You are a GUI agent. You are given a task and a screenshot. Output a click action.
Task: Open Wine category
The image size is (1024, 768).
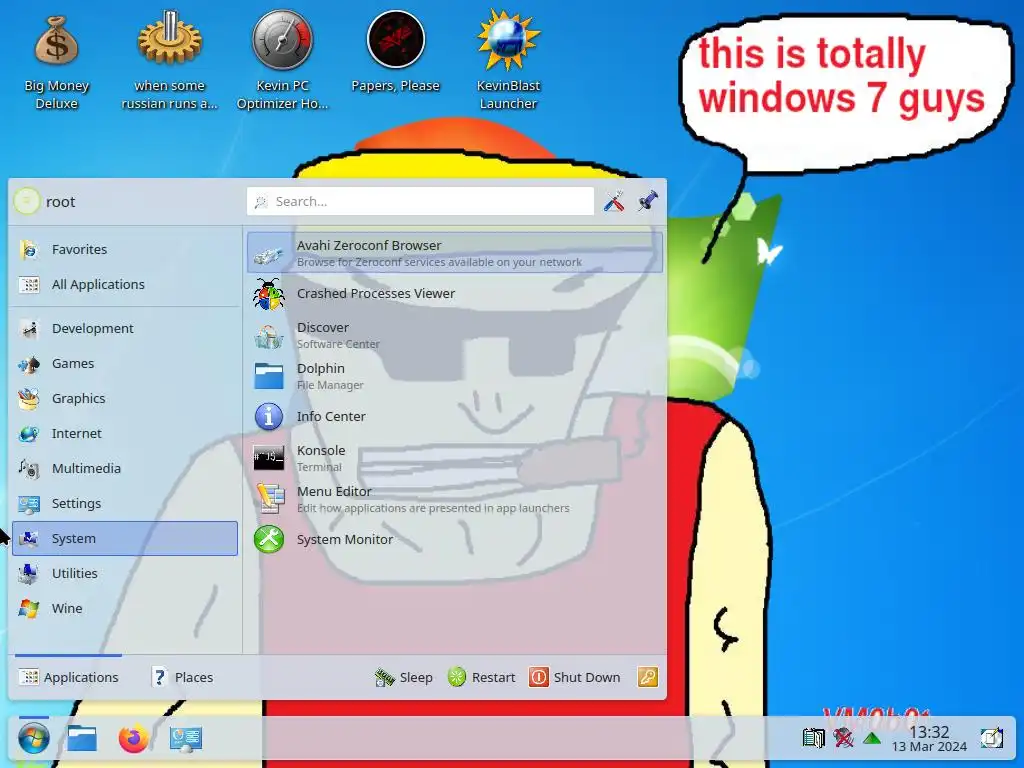[x=125, y=609]
